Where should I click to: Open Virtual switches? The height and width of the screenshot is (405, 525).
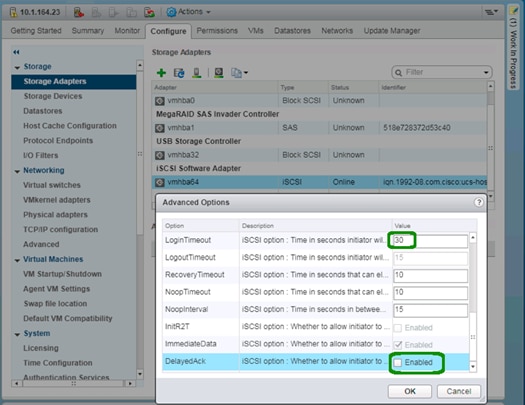point(52,185)
